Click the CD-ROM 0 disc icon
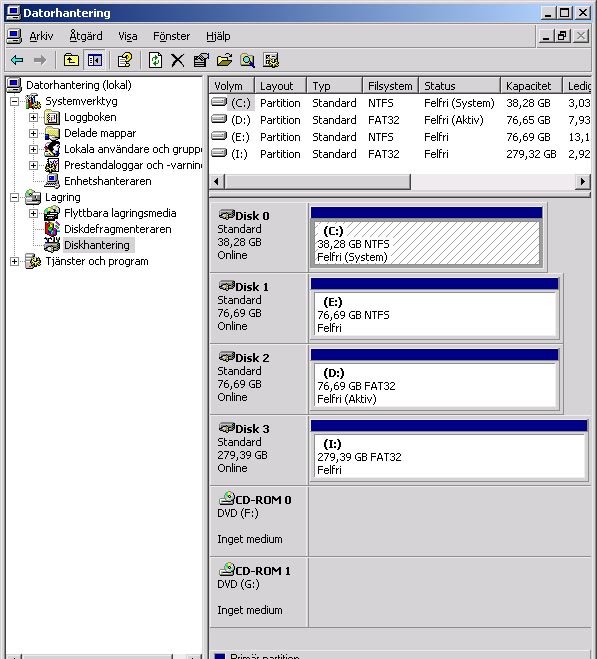Viewport: 597px width, 659px height. pos(227,498)
